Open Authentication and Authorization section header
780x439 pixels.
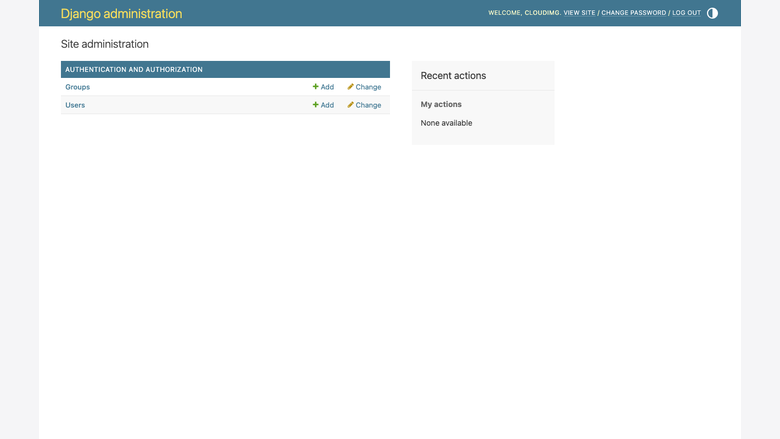tap(134, 70)
